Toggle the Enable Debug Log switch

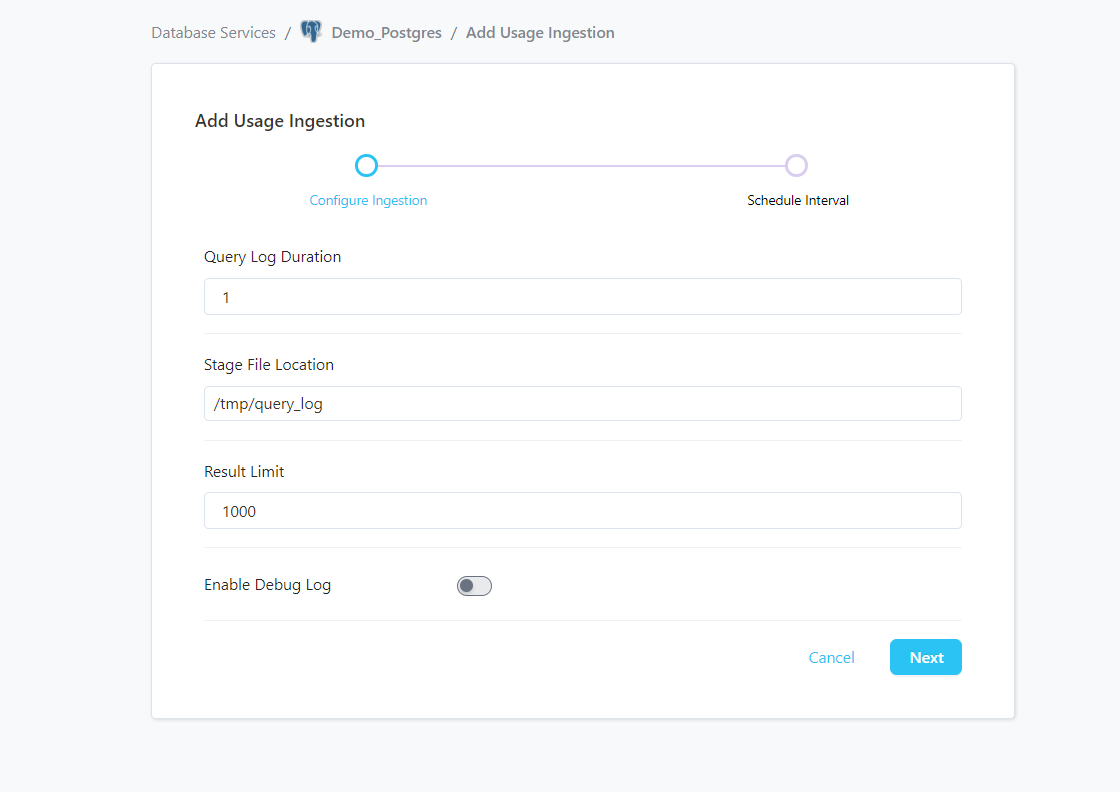(x=474, y=586)
